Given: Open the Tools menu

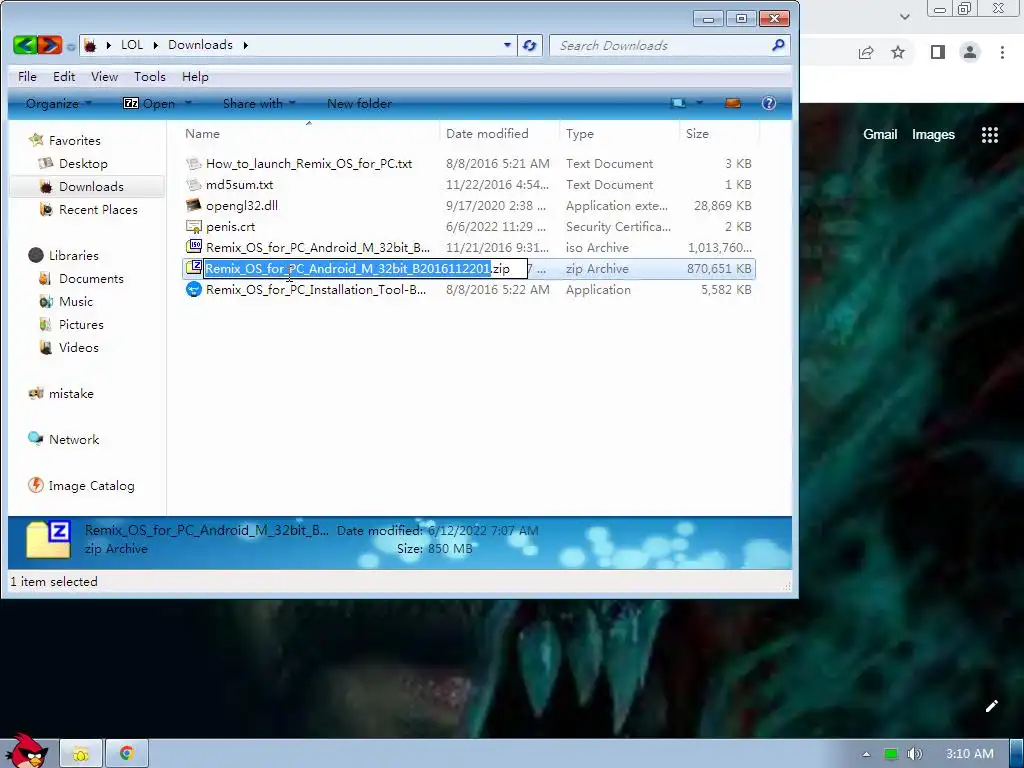Looking at the screenshot, I should (150, 76).
